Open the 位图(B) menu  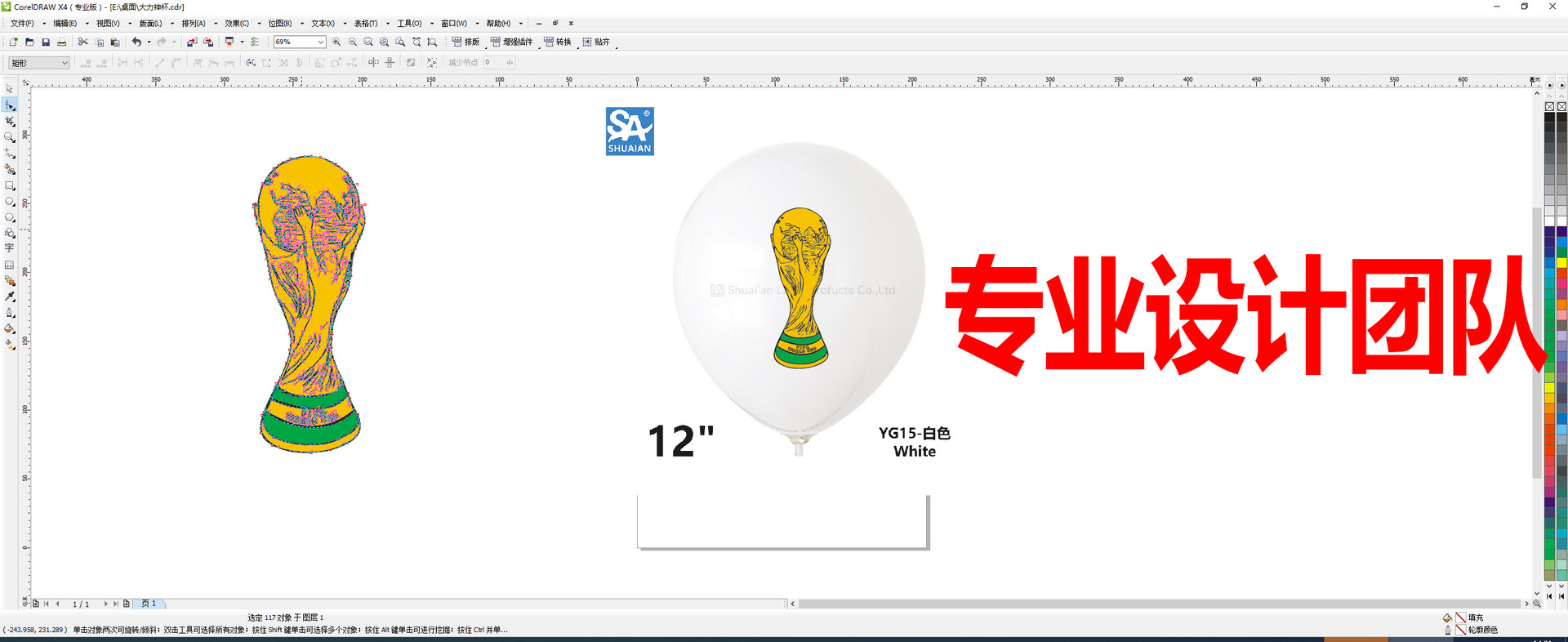click(280, 24)
